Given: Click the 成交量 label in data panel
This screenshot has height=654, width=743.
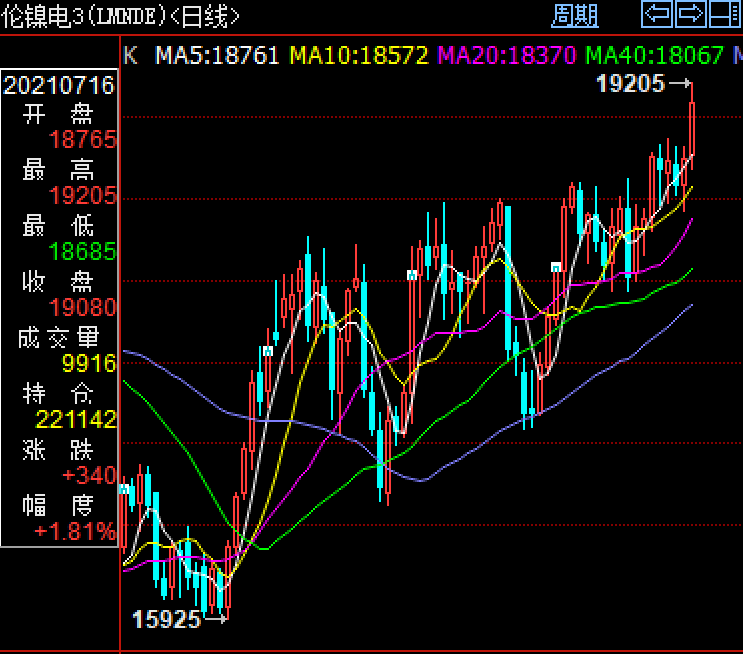Looking at the screenshot, I should 58,338.
